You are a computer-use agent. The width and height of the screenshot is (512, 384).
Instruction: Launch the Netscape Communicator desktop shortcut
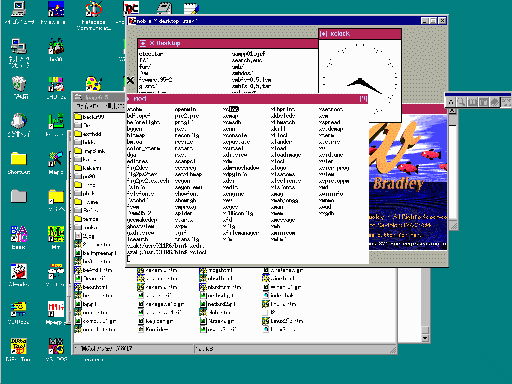point(94,9)
